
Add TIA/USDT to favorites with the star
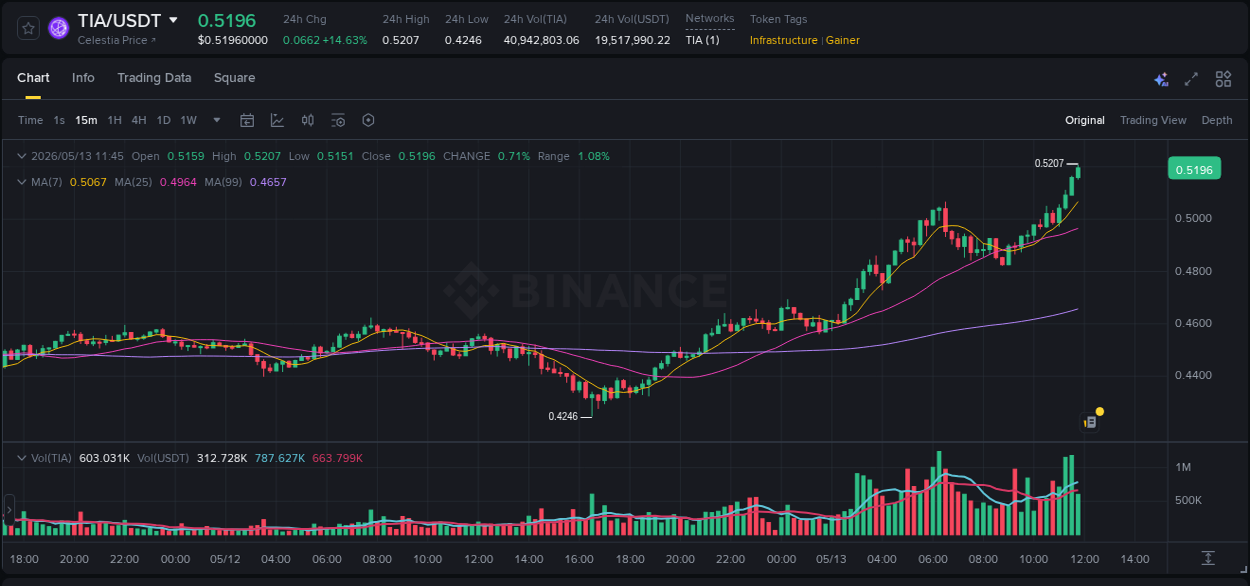click(29, 28)
